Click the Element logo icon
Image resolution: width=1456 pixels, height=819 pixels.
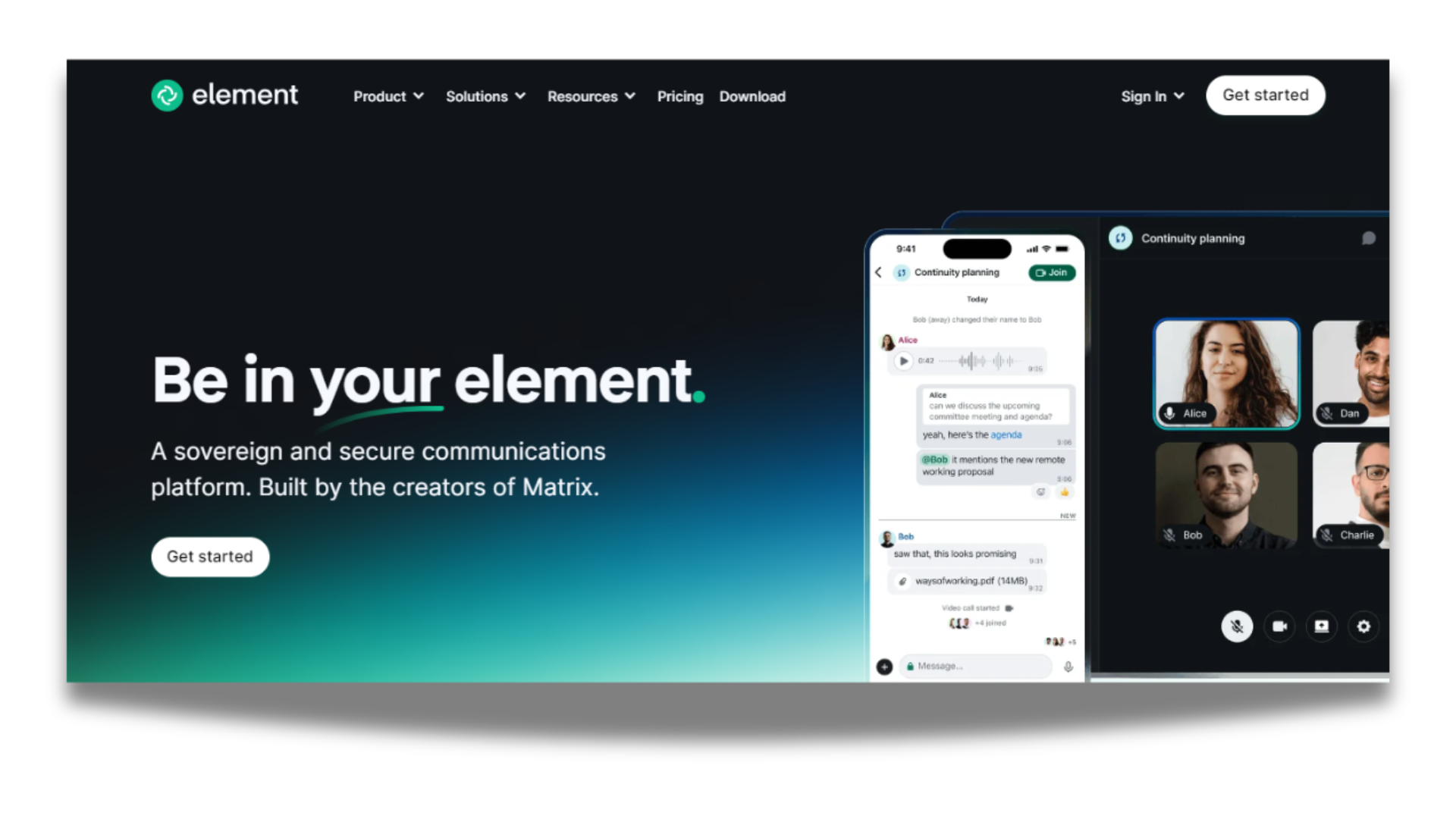[165, 95]
